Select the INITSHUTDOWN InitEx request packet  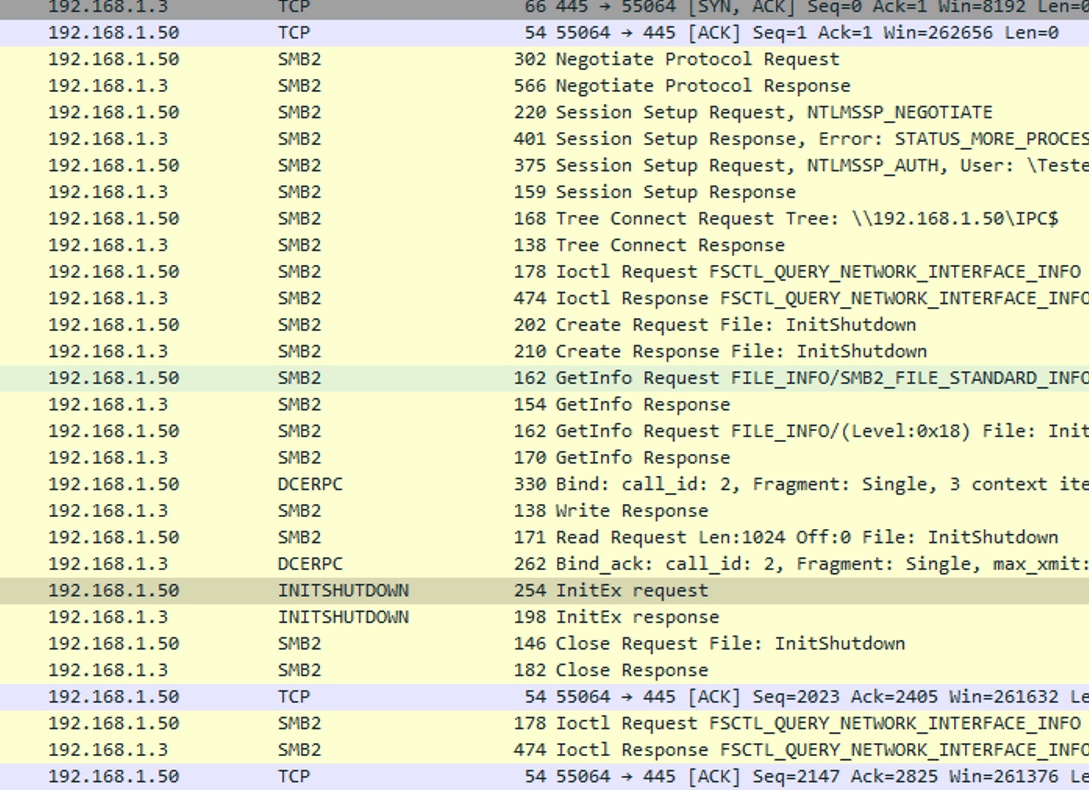coord(544,590)
